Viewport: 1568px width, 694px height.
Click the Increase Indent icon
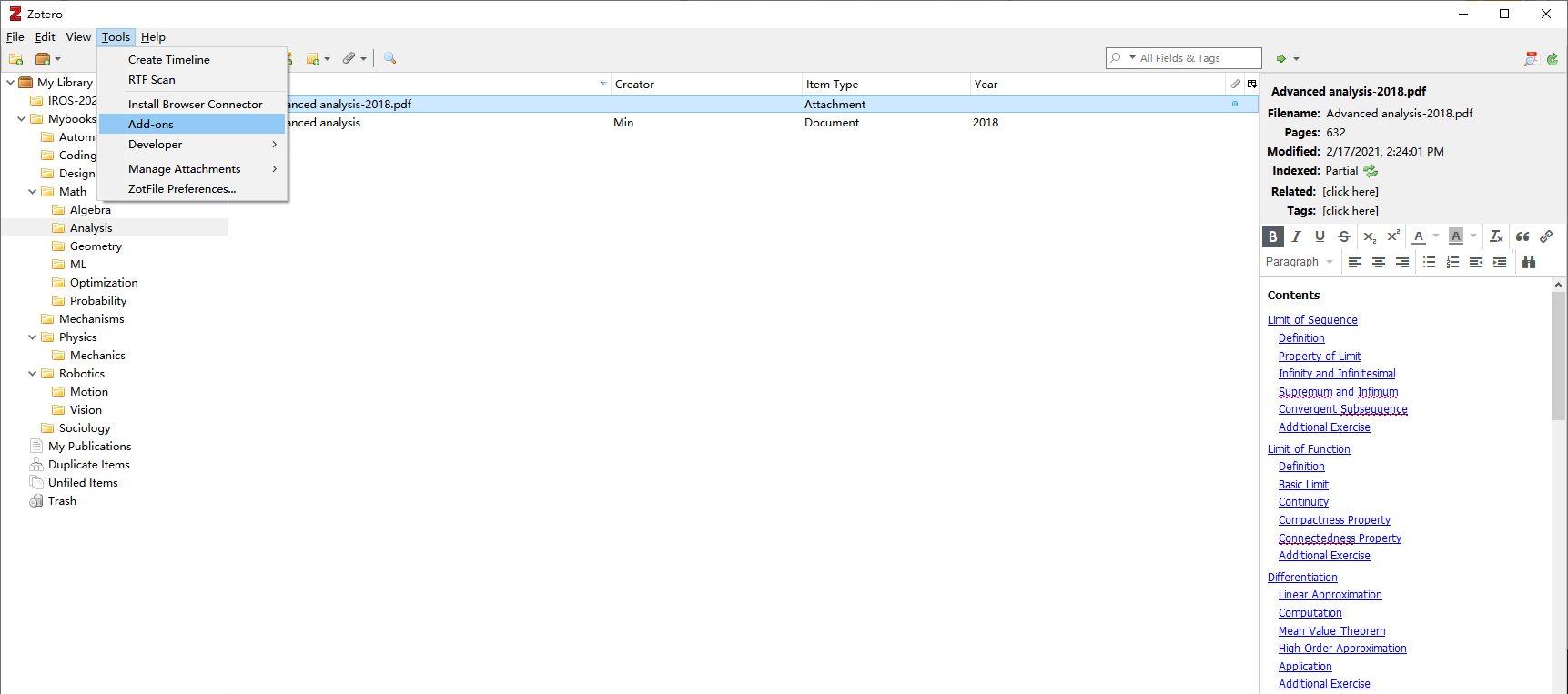[x=1500, y=262]
